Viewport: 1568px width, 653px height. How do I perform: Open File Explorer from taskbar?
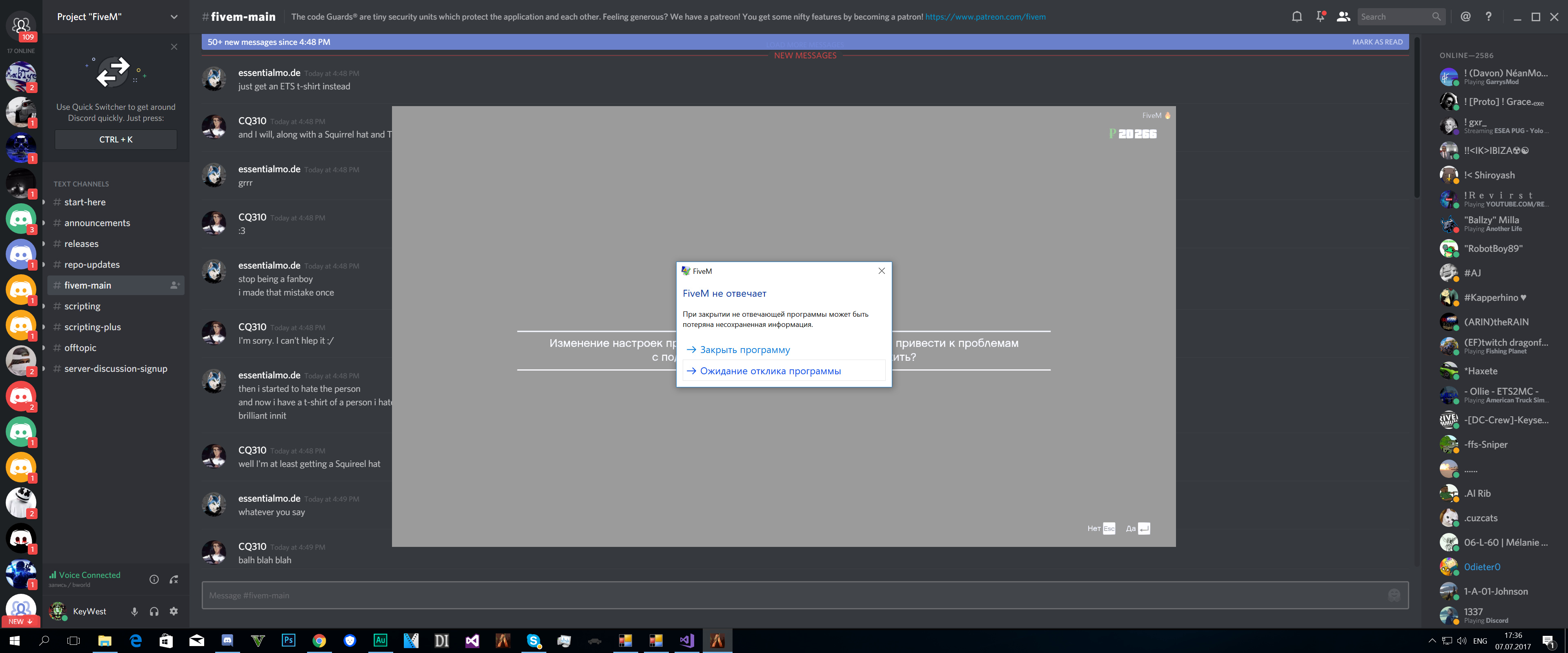[105, 640]
